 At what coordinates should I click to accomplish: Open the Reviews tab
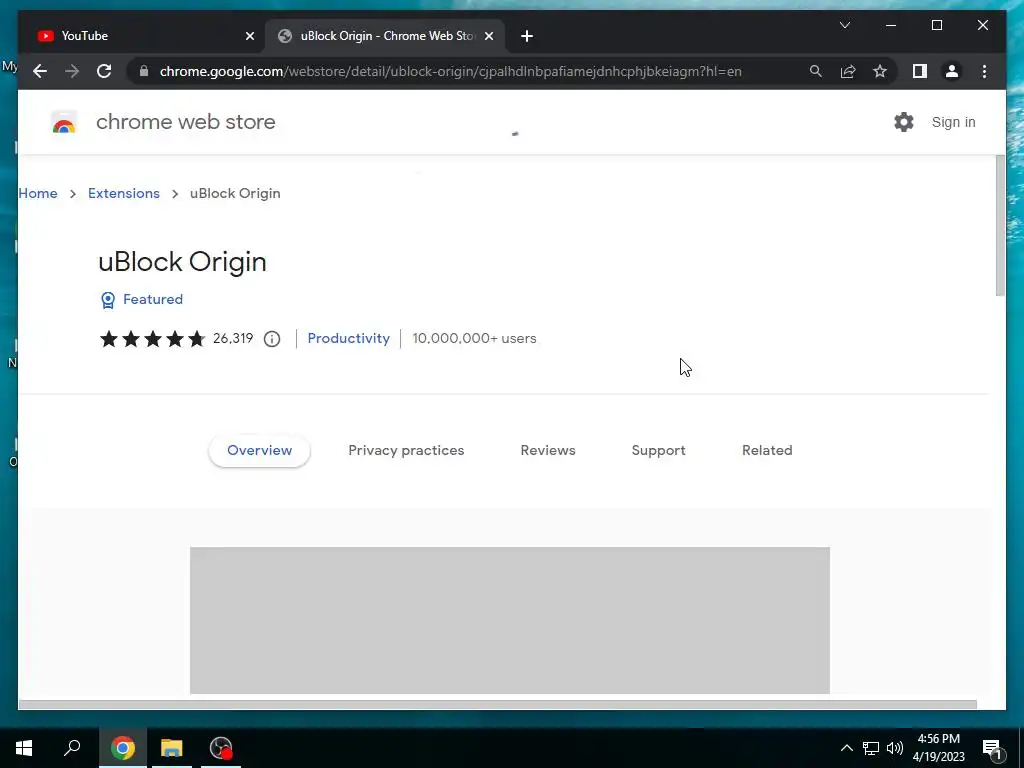pyautogui.click(x=548, y=451)
